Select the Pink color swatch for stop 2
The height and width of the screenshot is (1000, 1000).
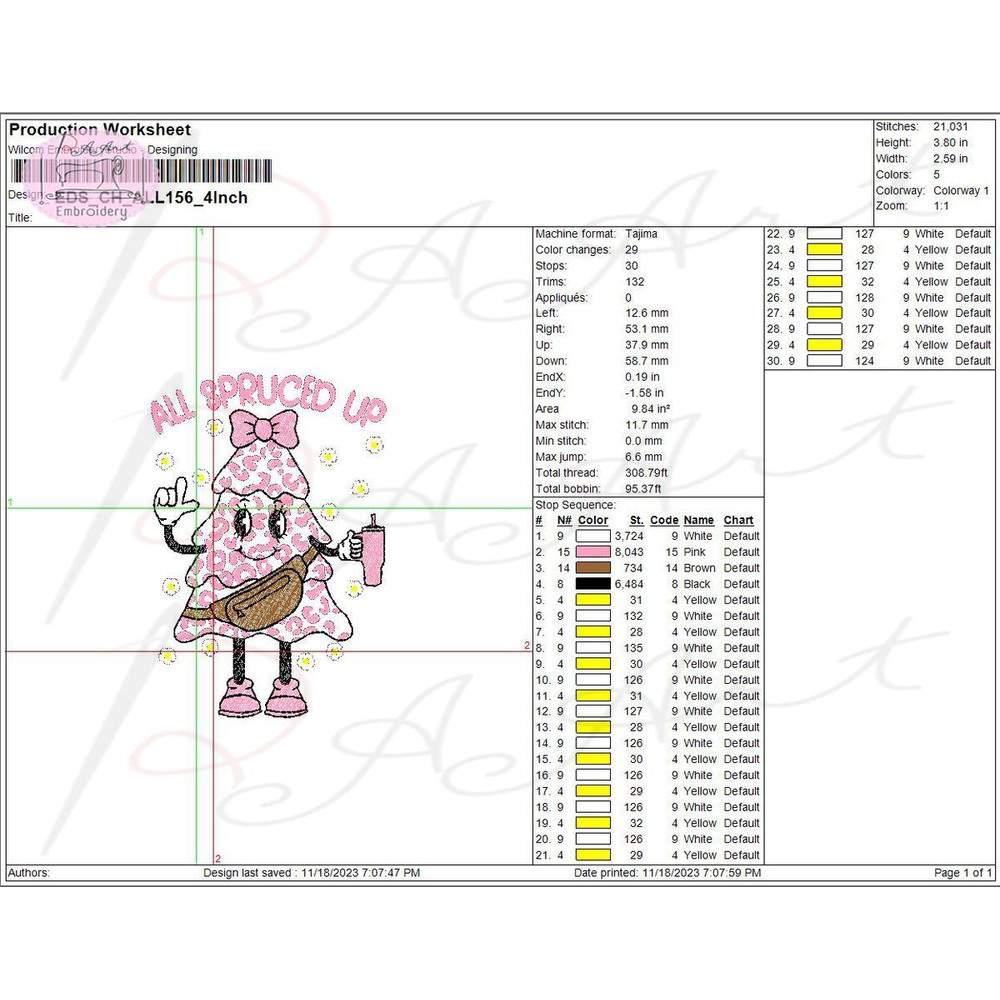pyautogui.click(x=594, y=552)
